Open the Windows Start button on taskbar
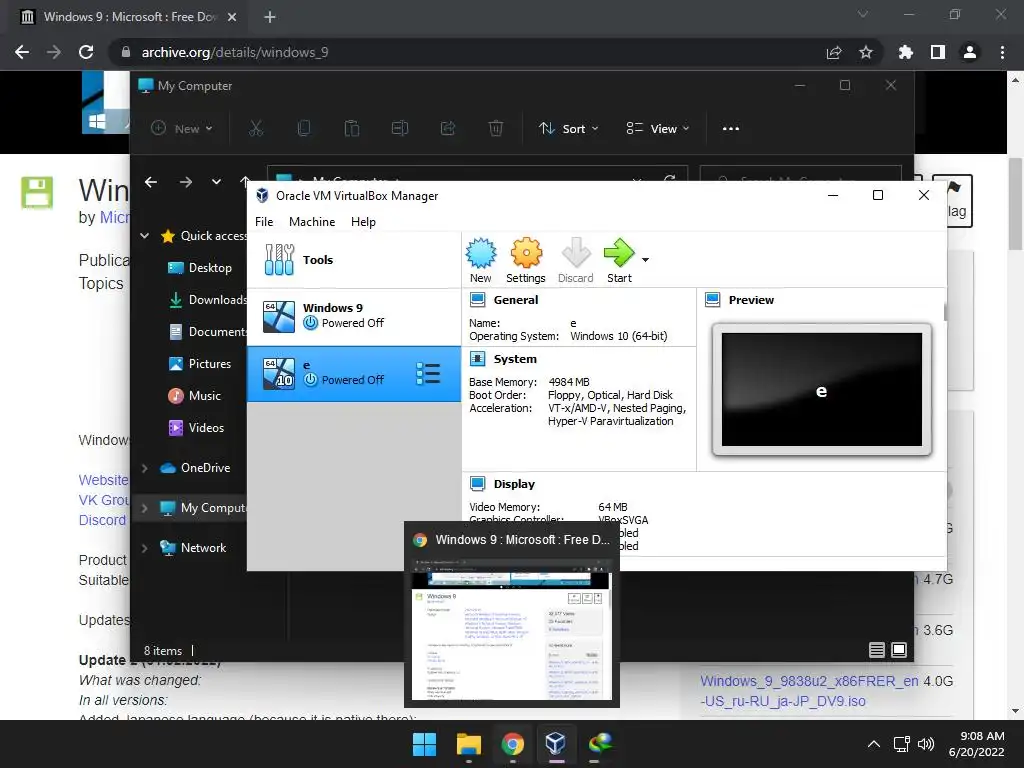Image resolution: width=1024 pixels, height=768 pixels. (424, 744)
